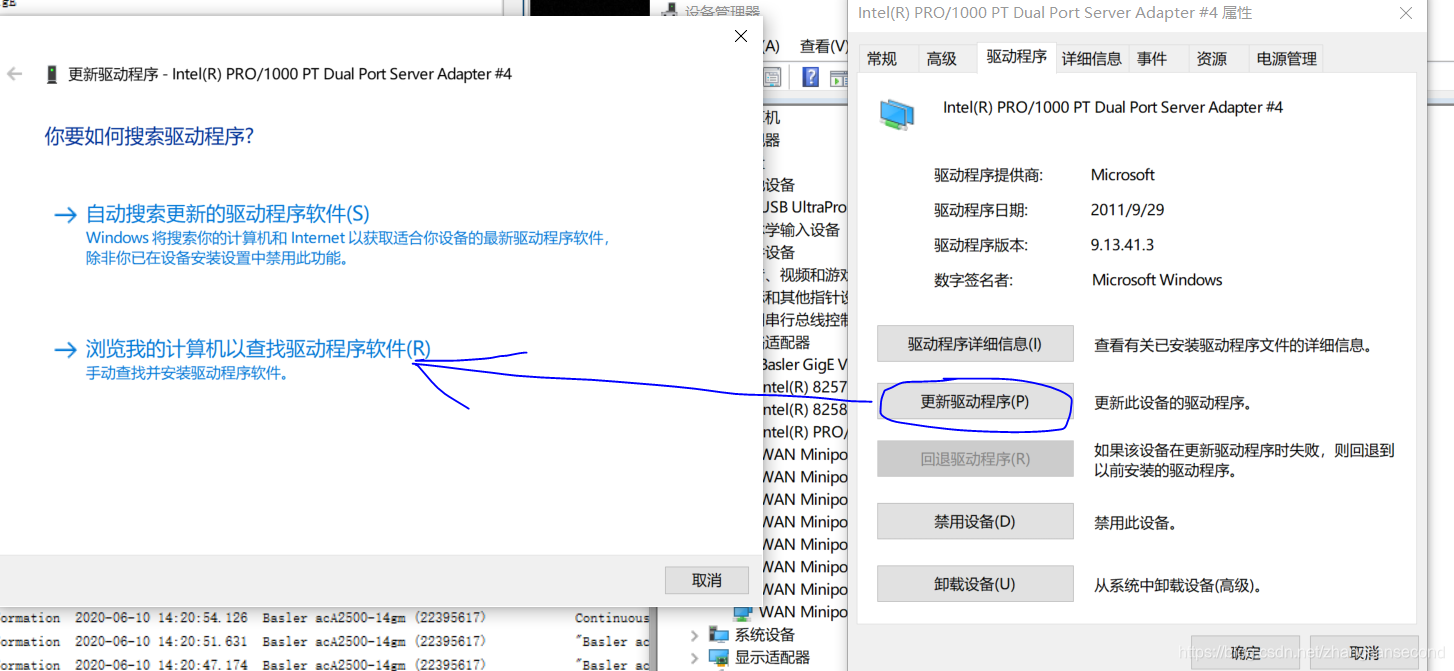Open the 电源管理 tab
1454x671 pixels.
[1287, 59]
